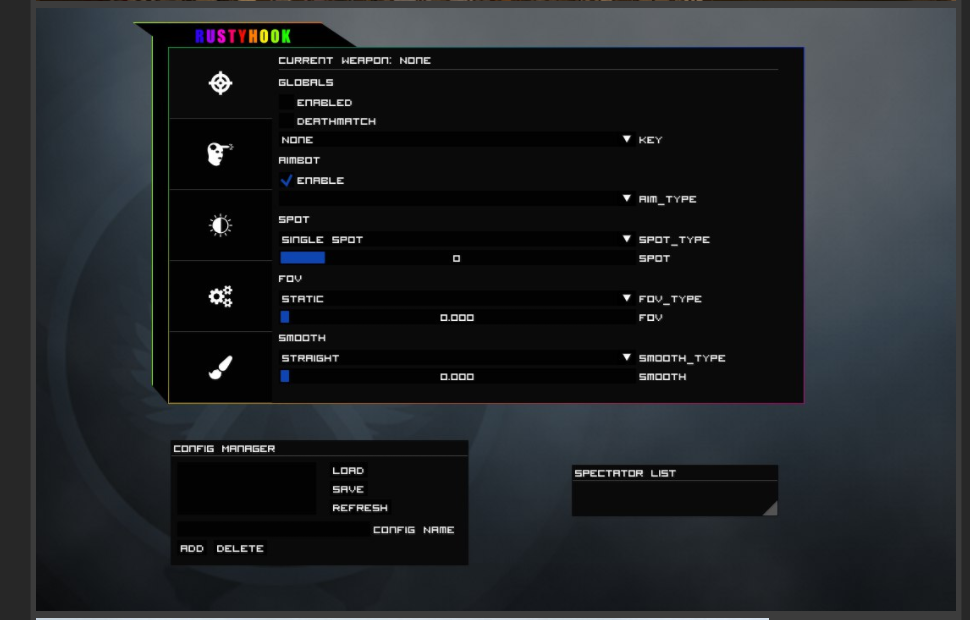The height and width of the screenshot is (620, 970).
Task: Click the Add config button
Action: tap(192, 549)
